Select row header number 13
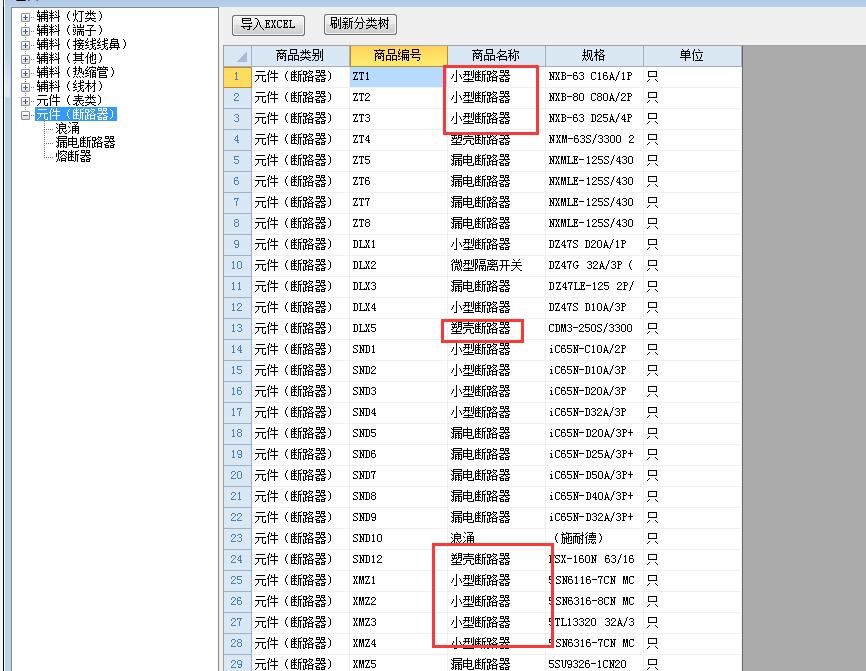Screen dimensions: 866x671 pos(237,328)
